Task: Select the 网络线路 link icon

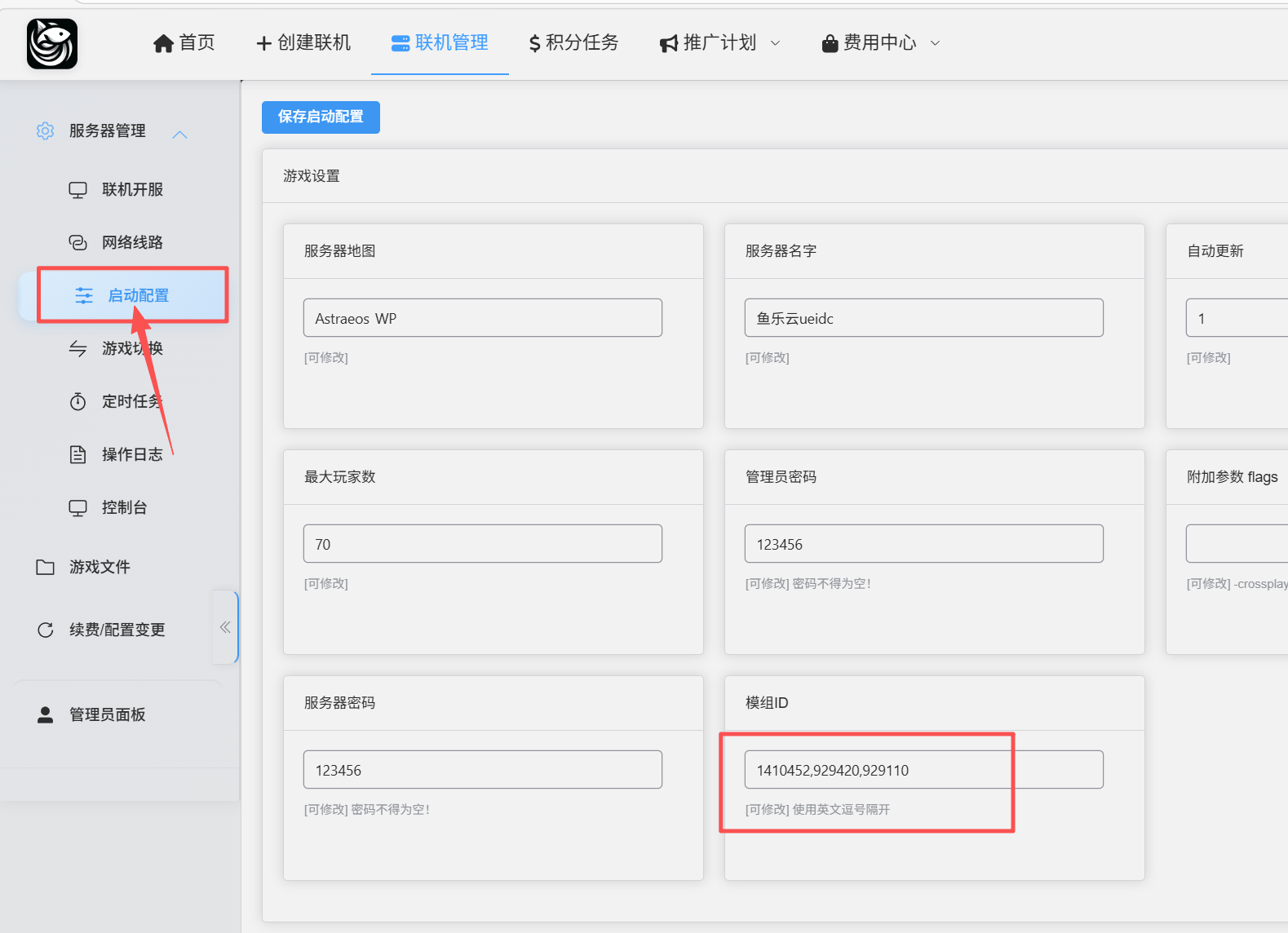Action: pyautogui.click(x=77, y=243)
